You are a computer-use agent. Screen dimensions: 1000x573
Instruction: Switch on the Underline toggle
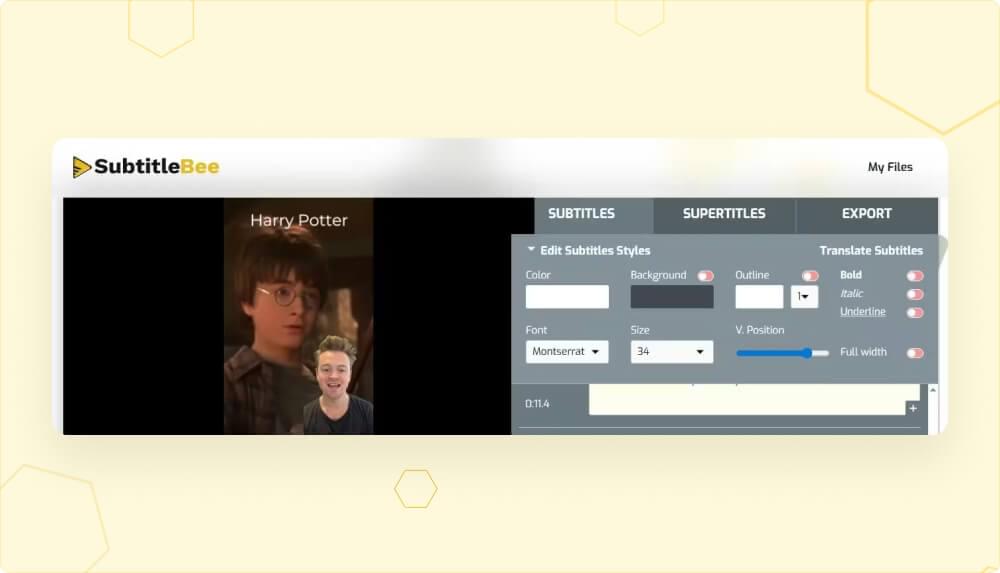pos(914,312)
